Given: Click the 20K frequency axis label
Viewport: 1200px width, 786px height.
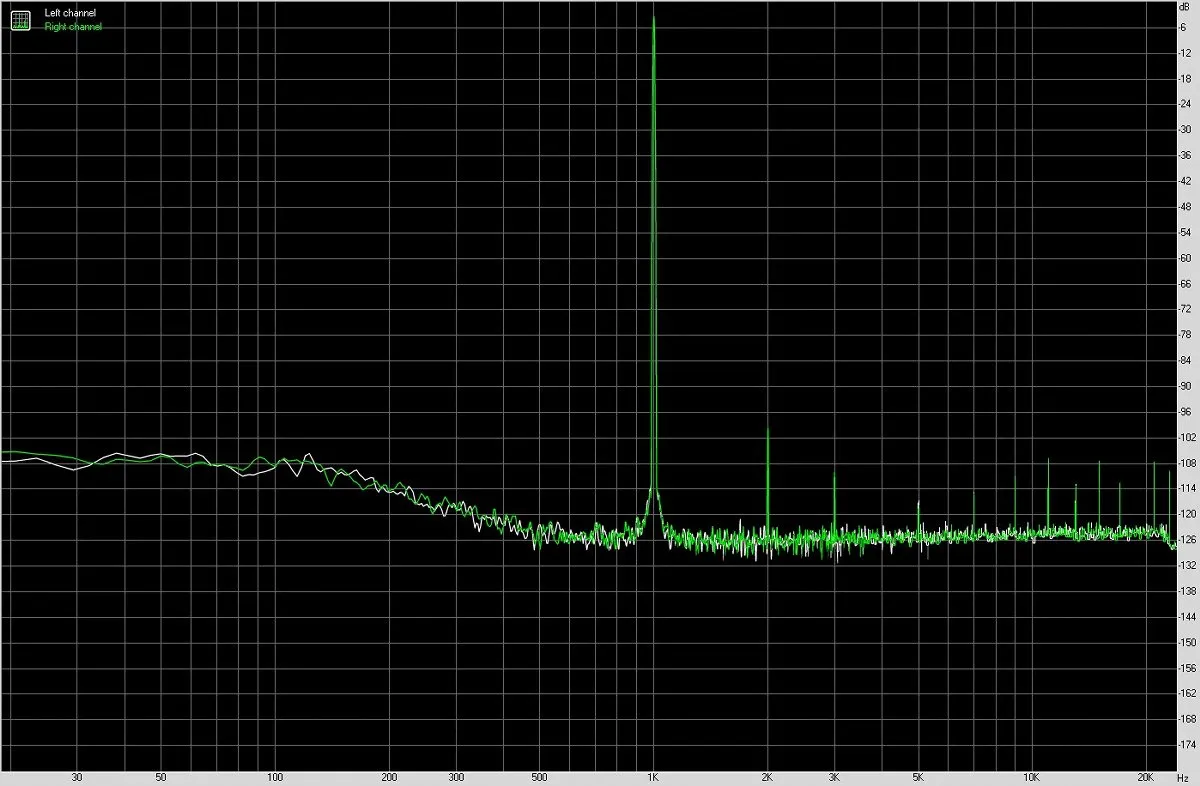Looking at the screenshot, I should 1146,776.
